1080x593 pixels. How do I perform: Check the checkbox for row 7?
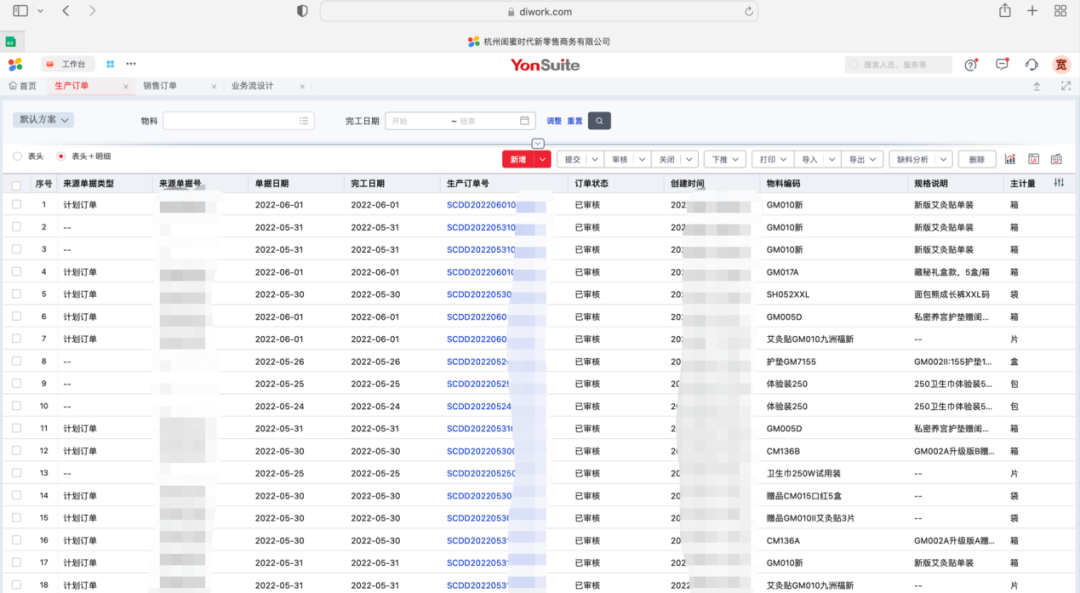click(17, 339)
